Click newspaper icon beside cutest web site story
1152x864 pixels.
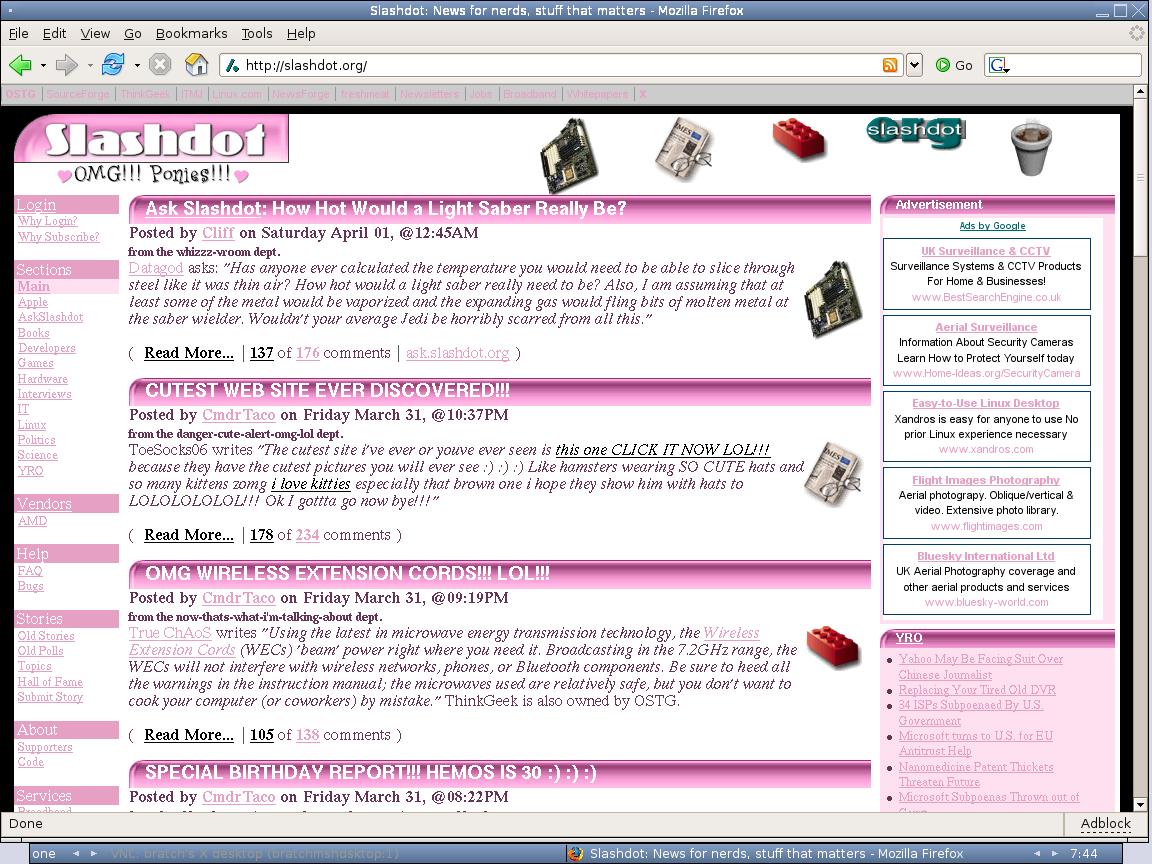(833, 474)
